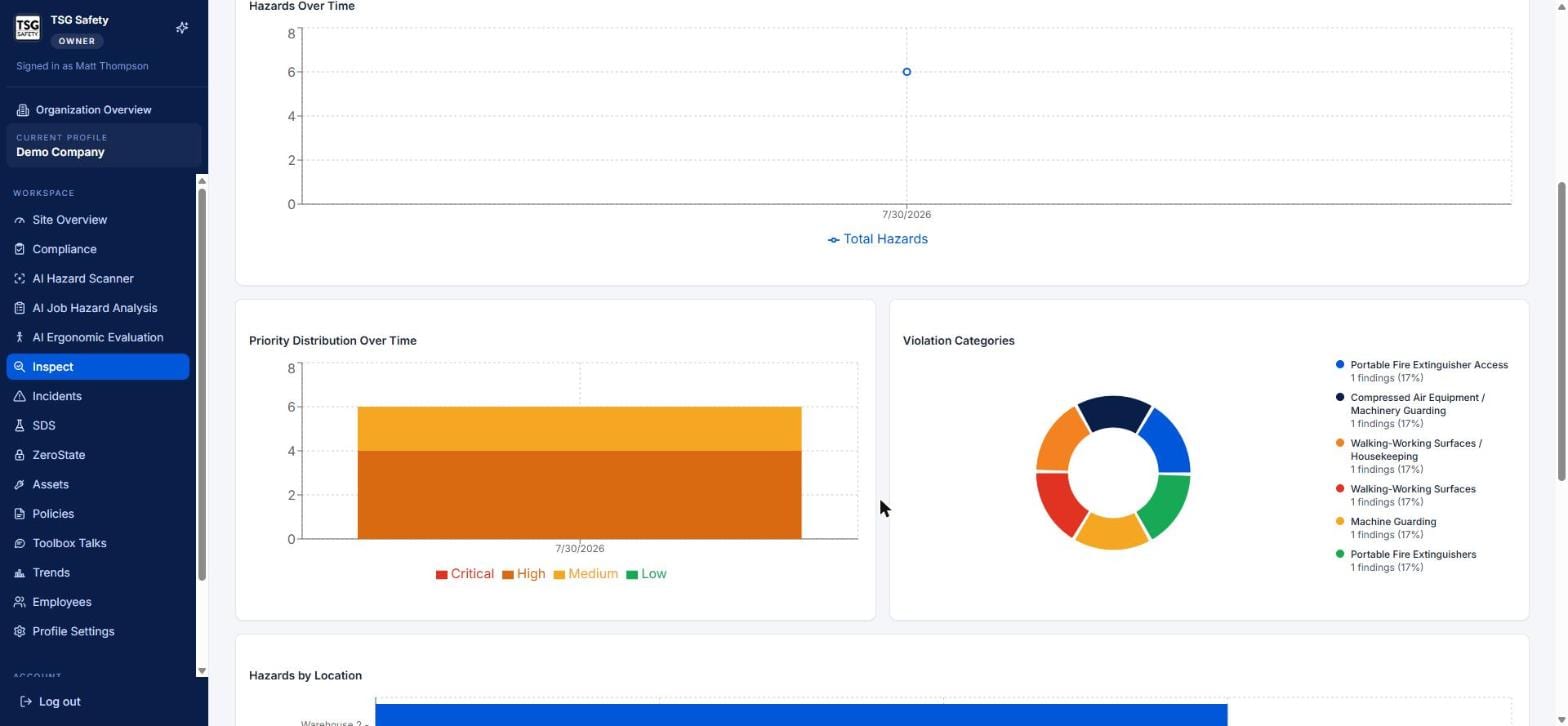Click the yellow Medium bar segment
This screenshot has height=726, width=1568.
[579, 429]
